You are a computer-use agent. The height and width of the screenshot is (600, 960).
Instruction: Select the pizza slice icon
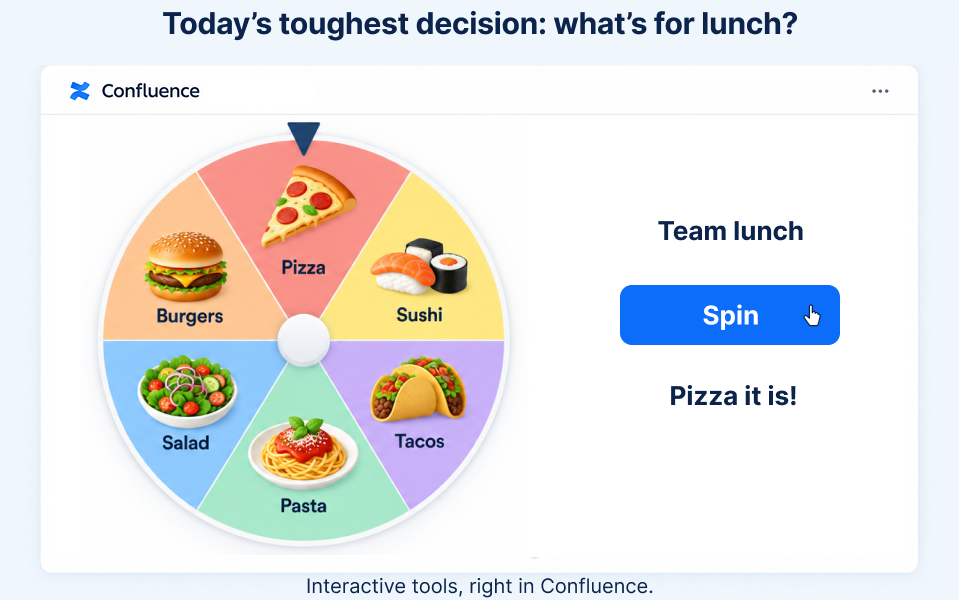point(308,206)
